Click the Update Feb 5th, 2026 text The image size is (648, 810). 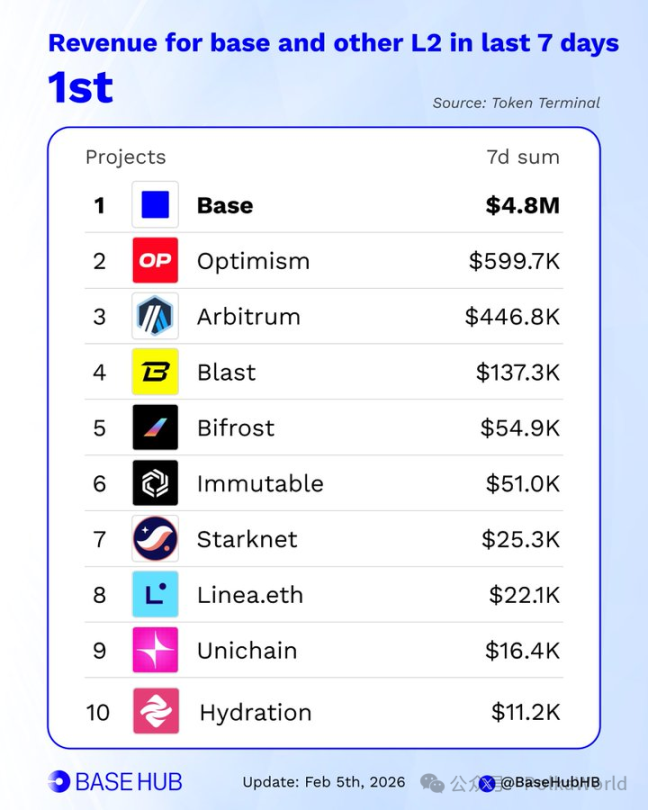(323, 782)
